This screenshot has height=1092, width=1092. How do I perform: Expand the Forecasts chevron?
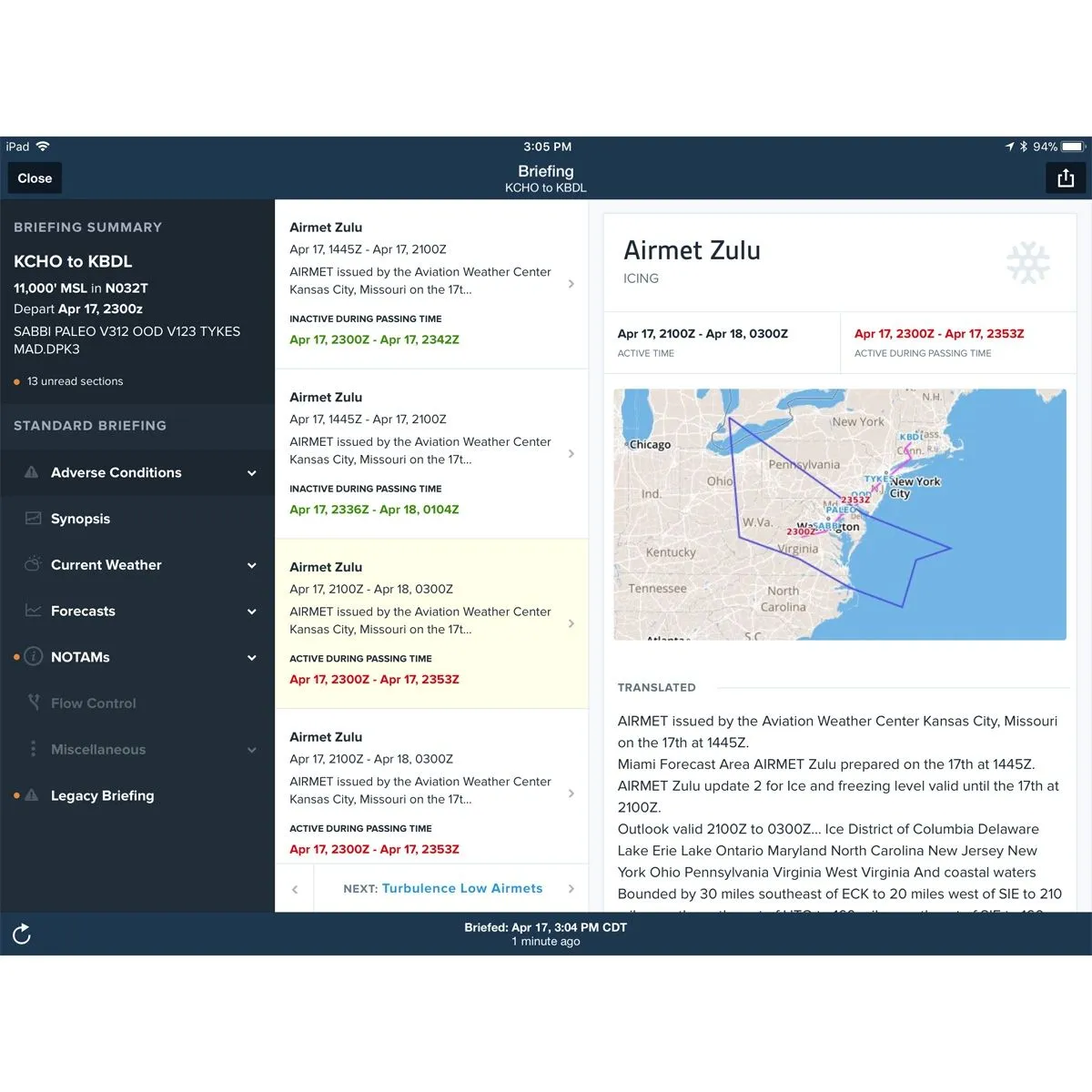pos(252,612)
